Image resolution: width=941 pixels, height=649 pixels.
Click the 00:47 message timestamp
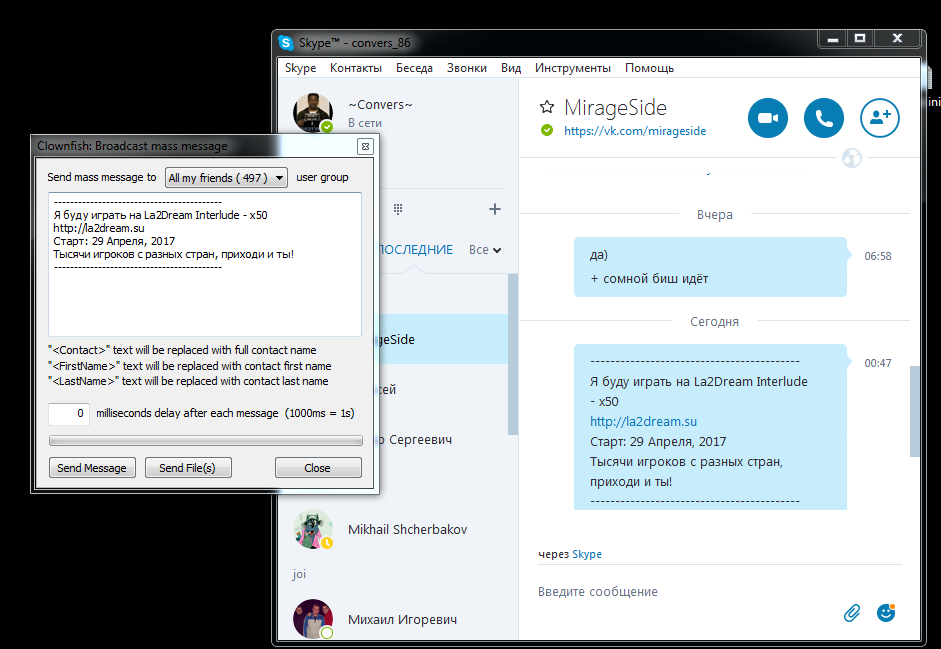877,363
